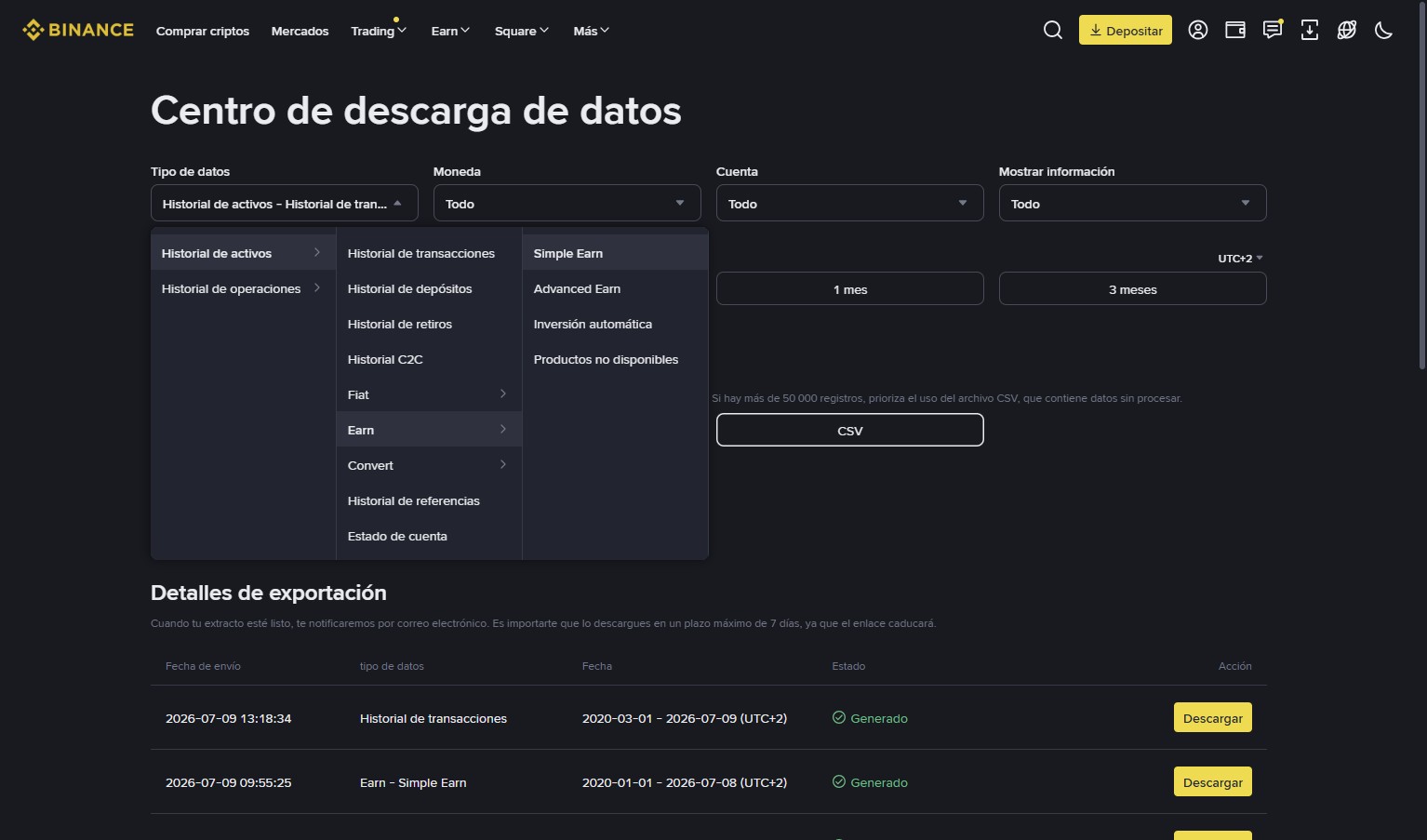
Task: Click the download app icon in header
Action: [x=1310, y=30]
